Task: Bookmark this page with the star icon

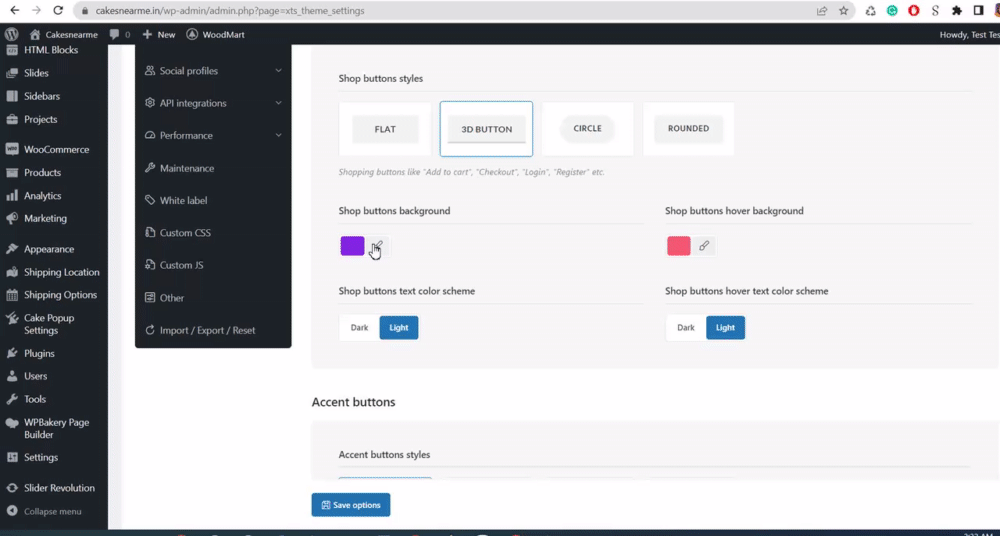Action: point(844,10)
